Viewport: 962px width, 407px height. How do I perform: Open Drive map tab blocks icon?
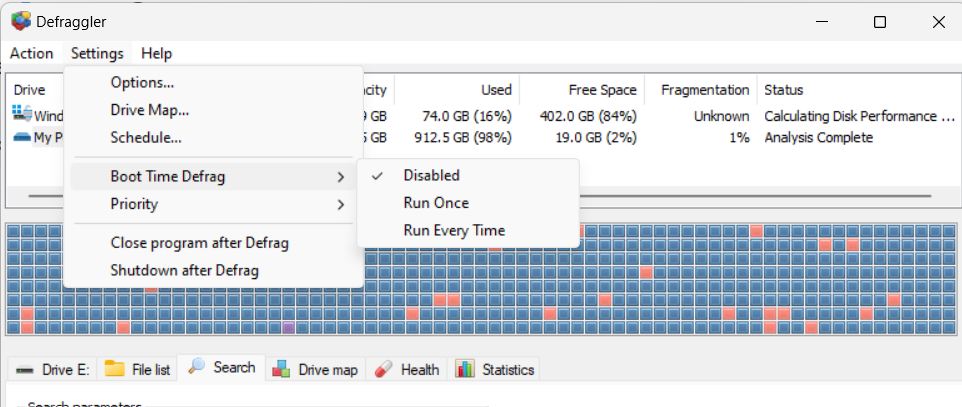point(282,369)
